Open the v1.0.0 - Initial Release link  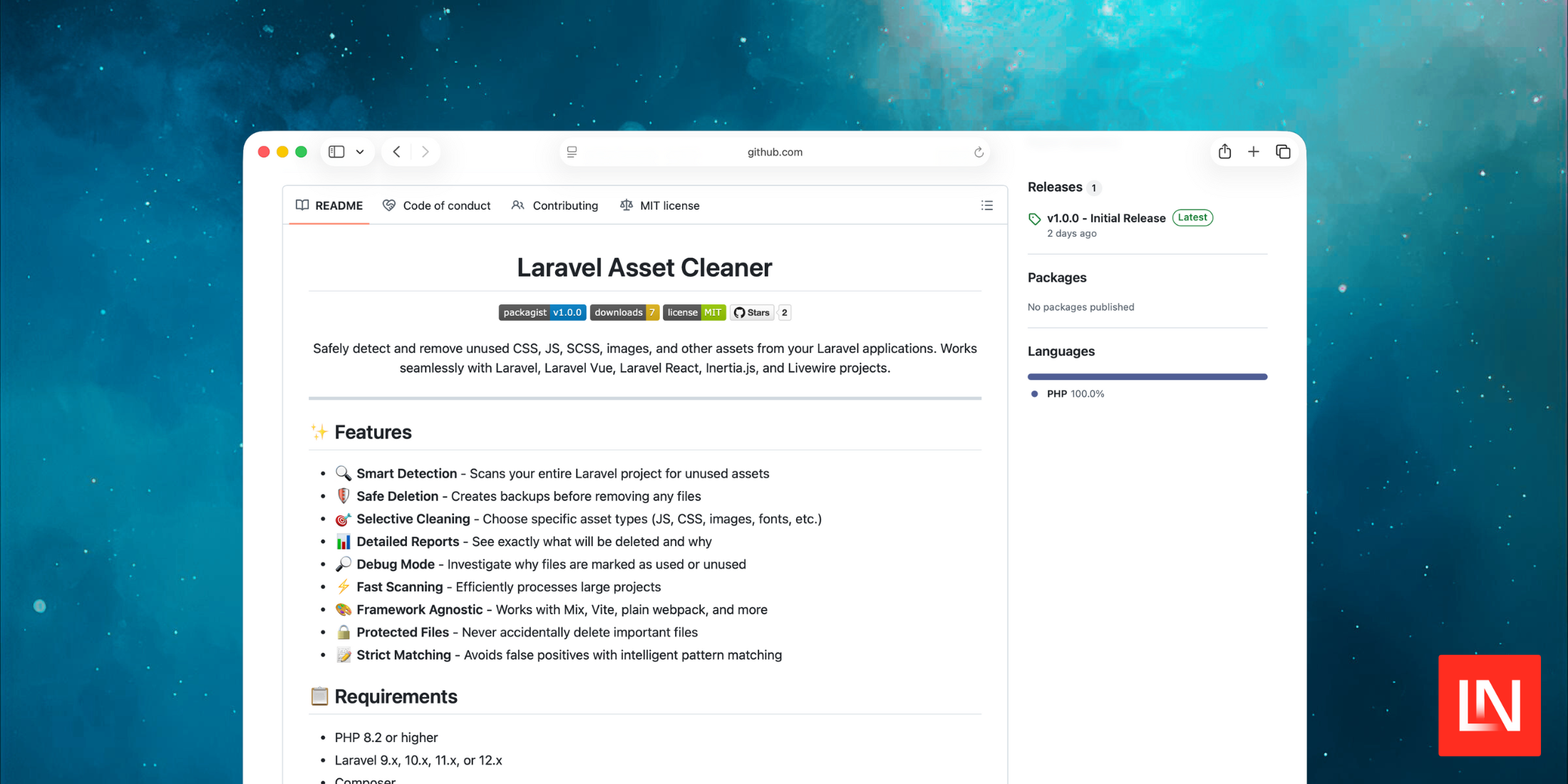1106,218
